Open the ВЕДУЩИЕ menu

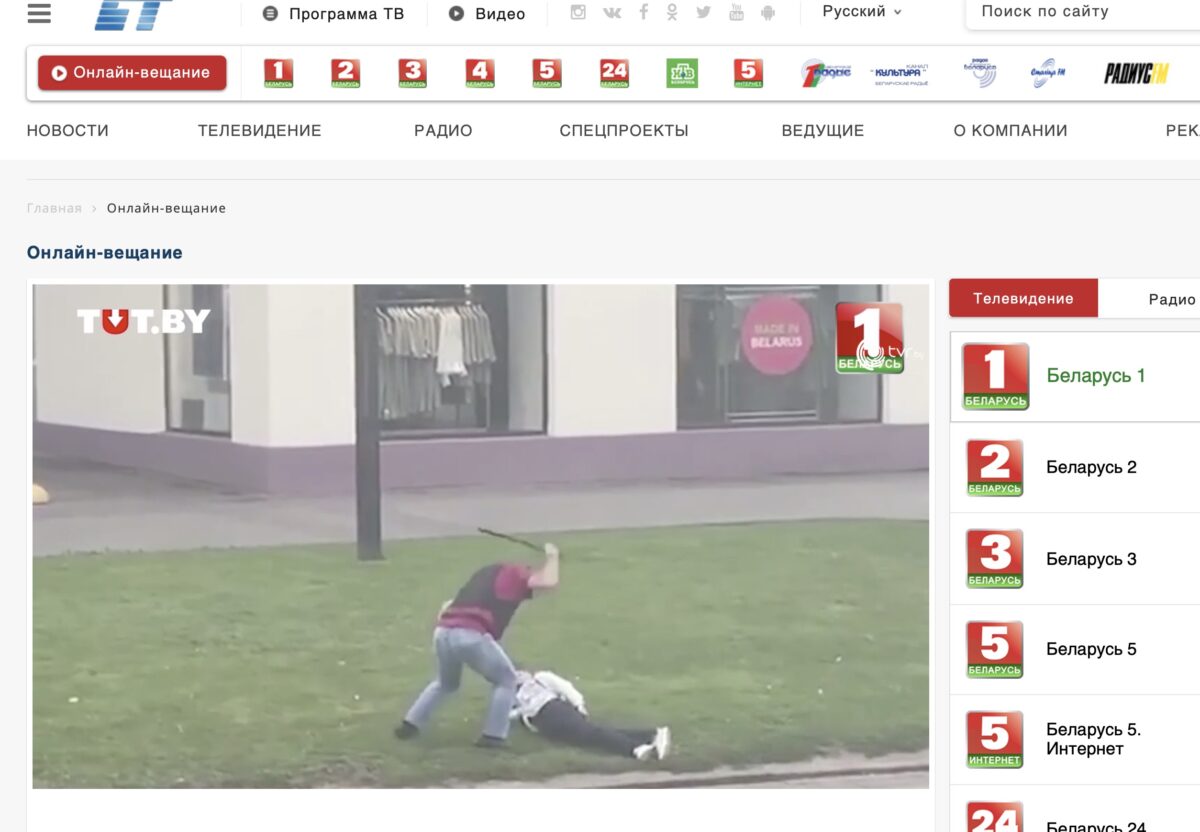(x=823, y=131)
